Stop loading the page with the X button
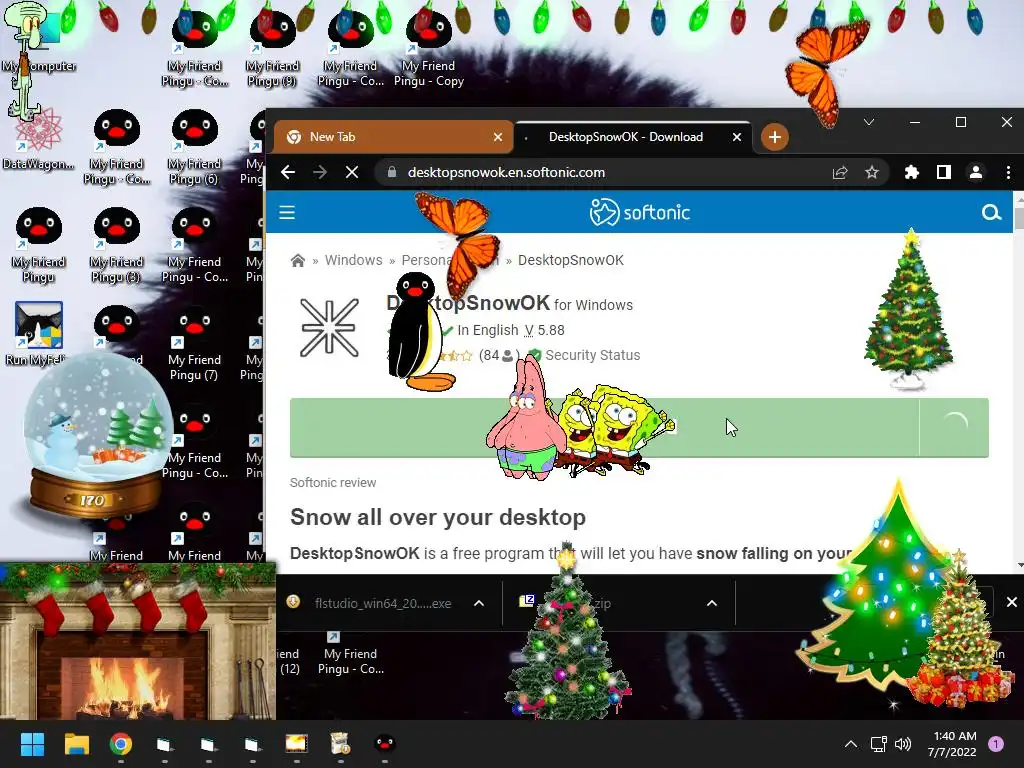The width and height of the screenshot is (1024, 768). tap(352, 172)
